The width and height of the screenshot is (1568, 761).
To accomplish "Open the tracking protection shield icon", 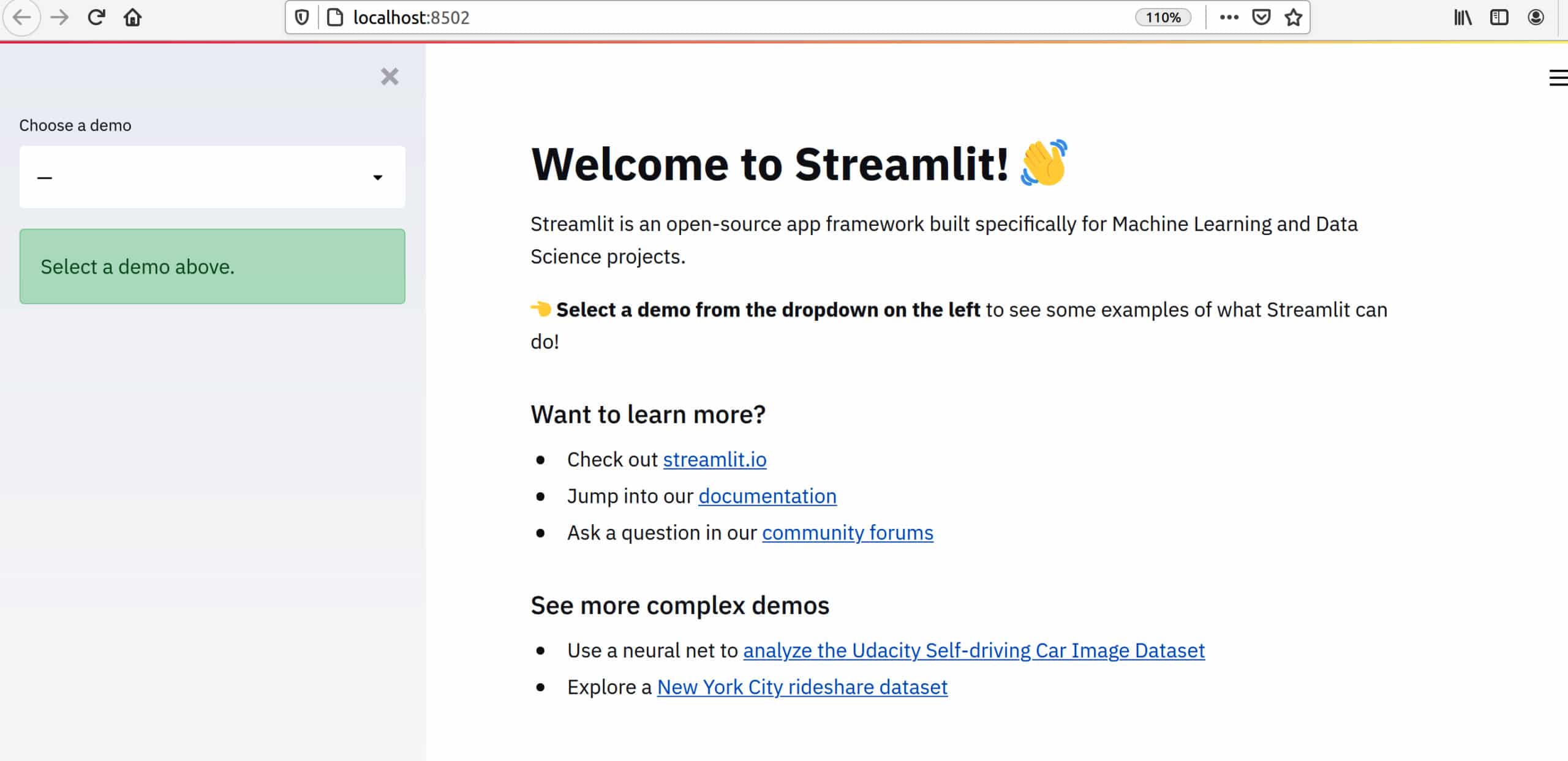I will pos(301,17).
